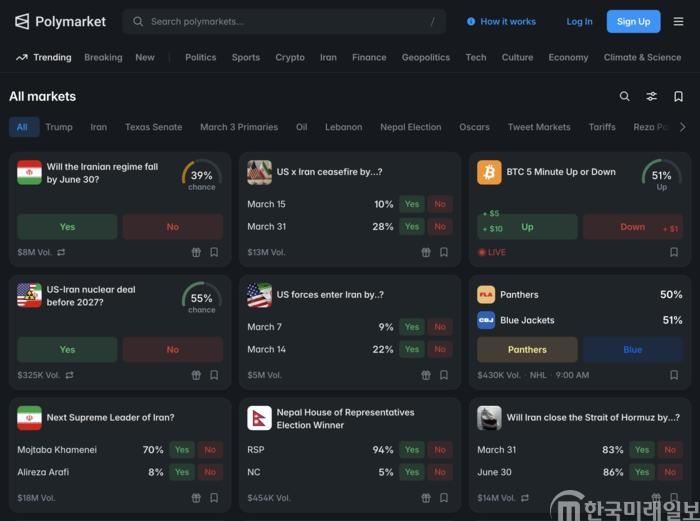Select the Trump filter chip
700x521 pixels.
click(x=59, y=127)
